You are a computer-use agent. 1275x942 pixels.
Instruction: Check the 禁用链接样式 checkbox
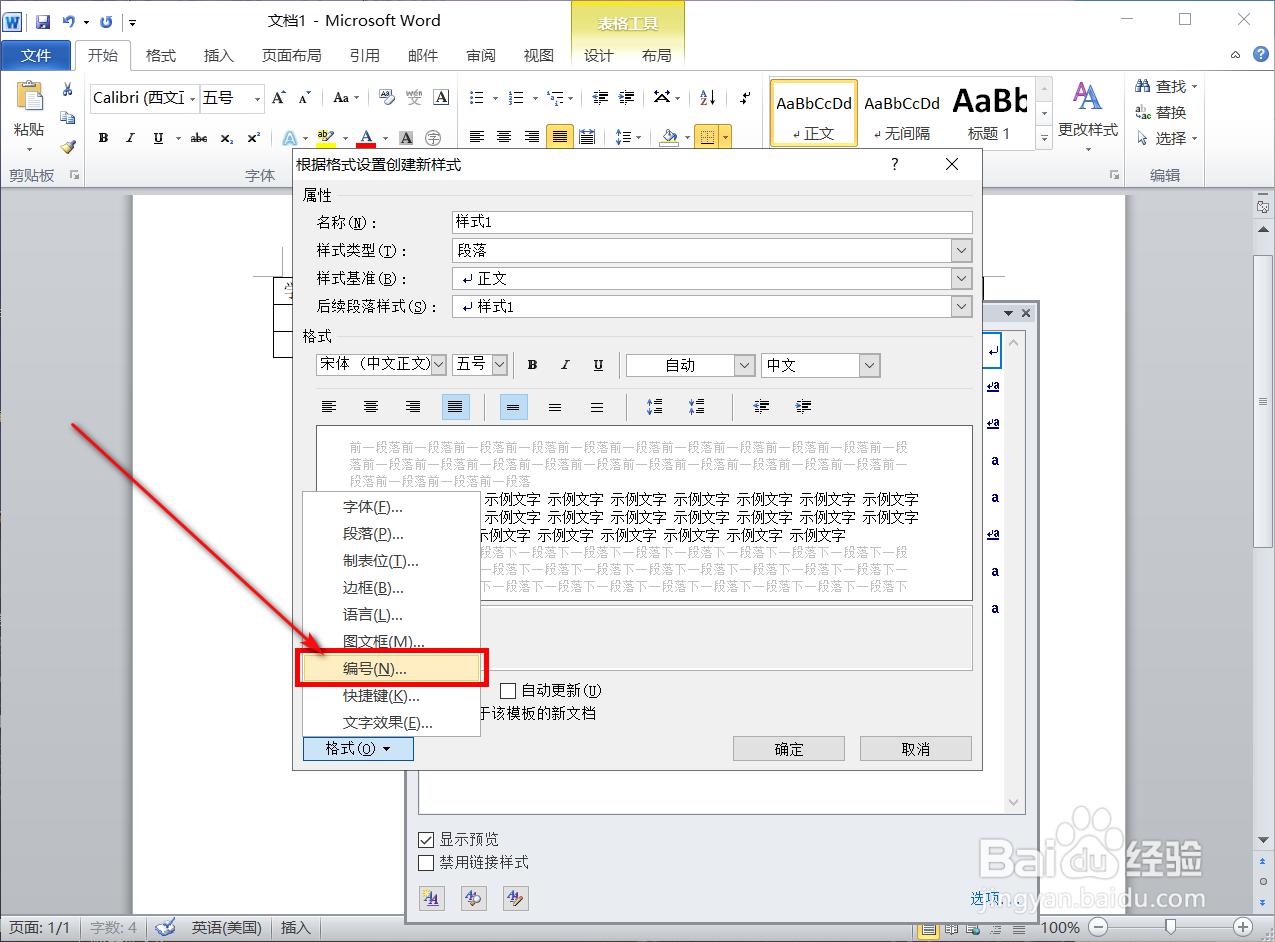click(x=426, y=862)
